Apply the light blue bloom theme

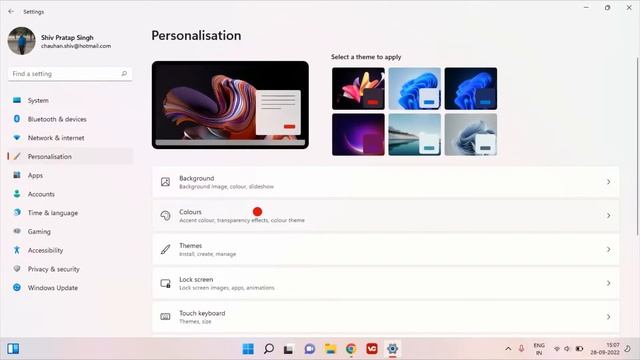click(414, 89)
